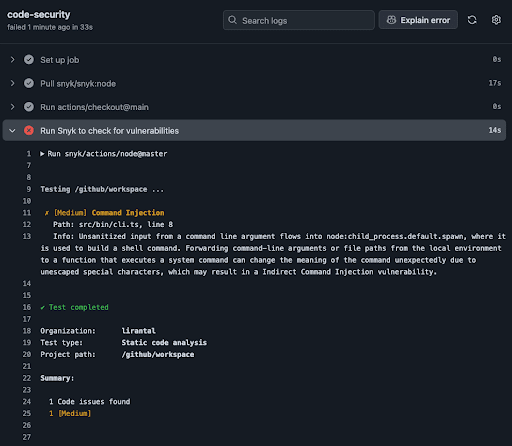Click the Pull snyk/snyk:node label
The width and height of the screenshot is (512, 446).
point(78,84)
